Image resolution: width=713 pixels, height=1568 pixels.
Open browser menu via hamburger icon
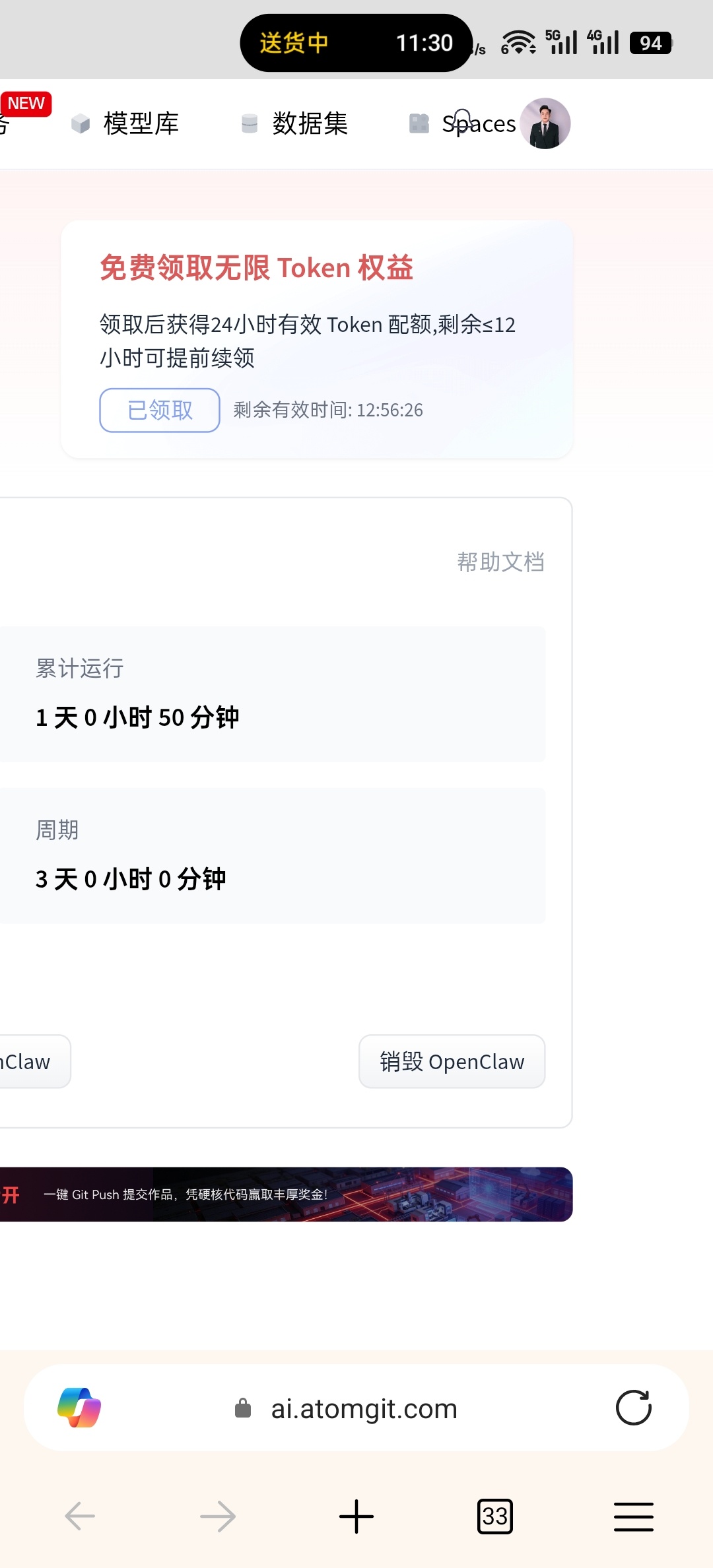pos(632,1517)
